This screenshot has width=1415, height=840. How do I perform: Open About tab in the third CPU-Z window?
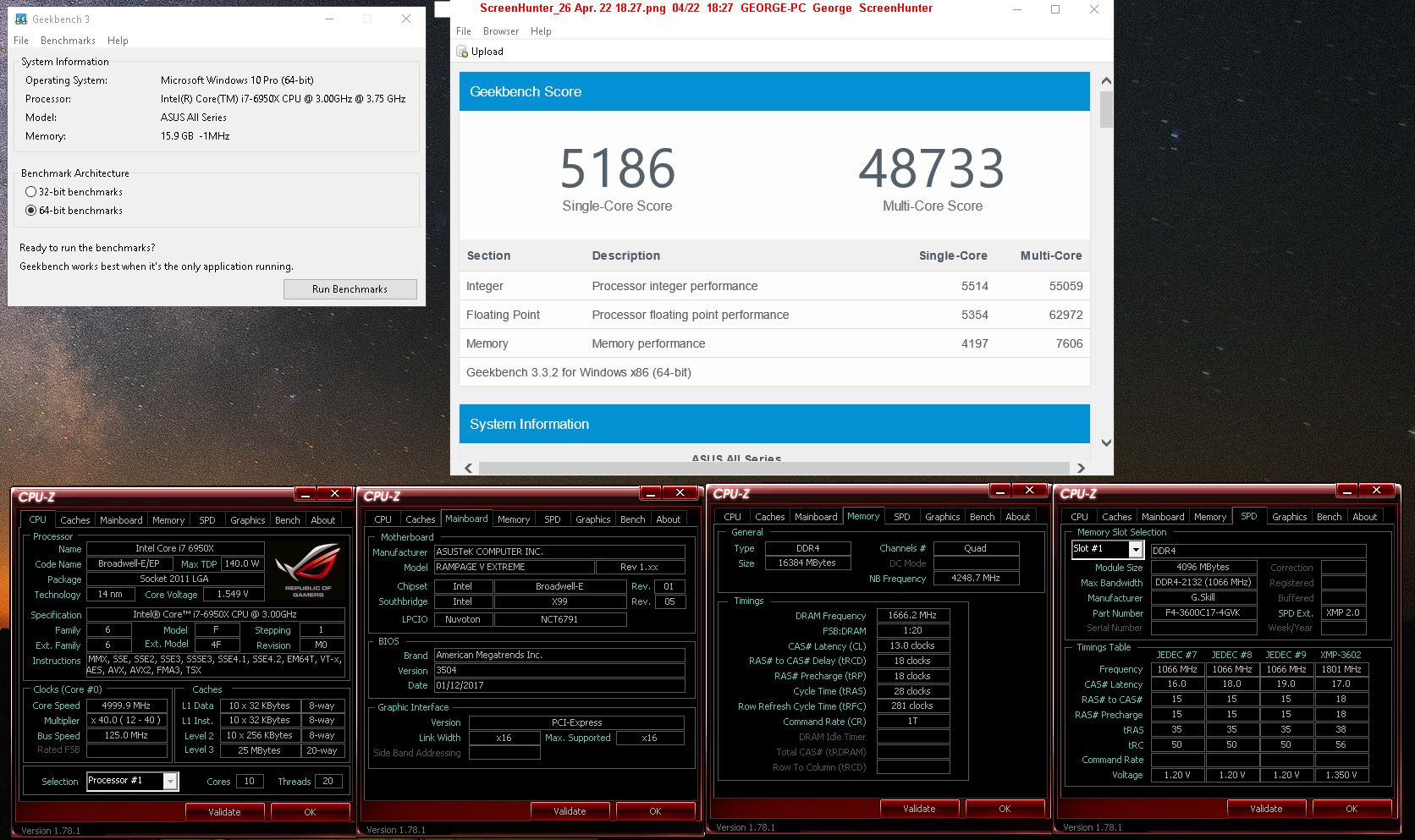pos(1017,517)
